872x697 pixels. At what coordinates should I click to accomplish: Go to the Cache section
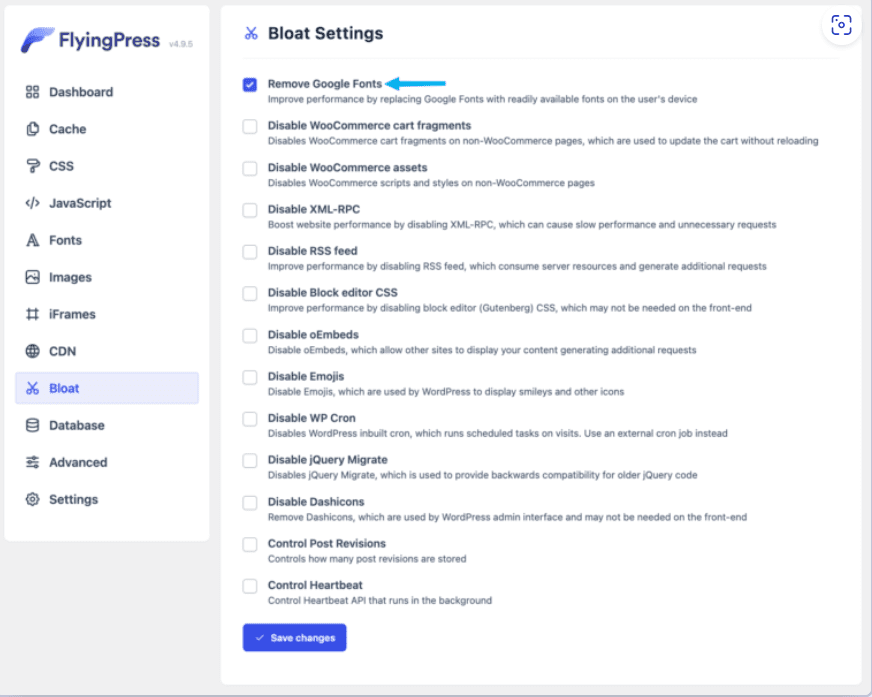coord(107,129)
